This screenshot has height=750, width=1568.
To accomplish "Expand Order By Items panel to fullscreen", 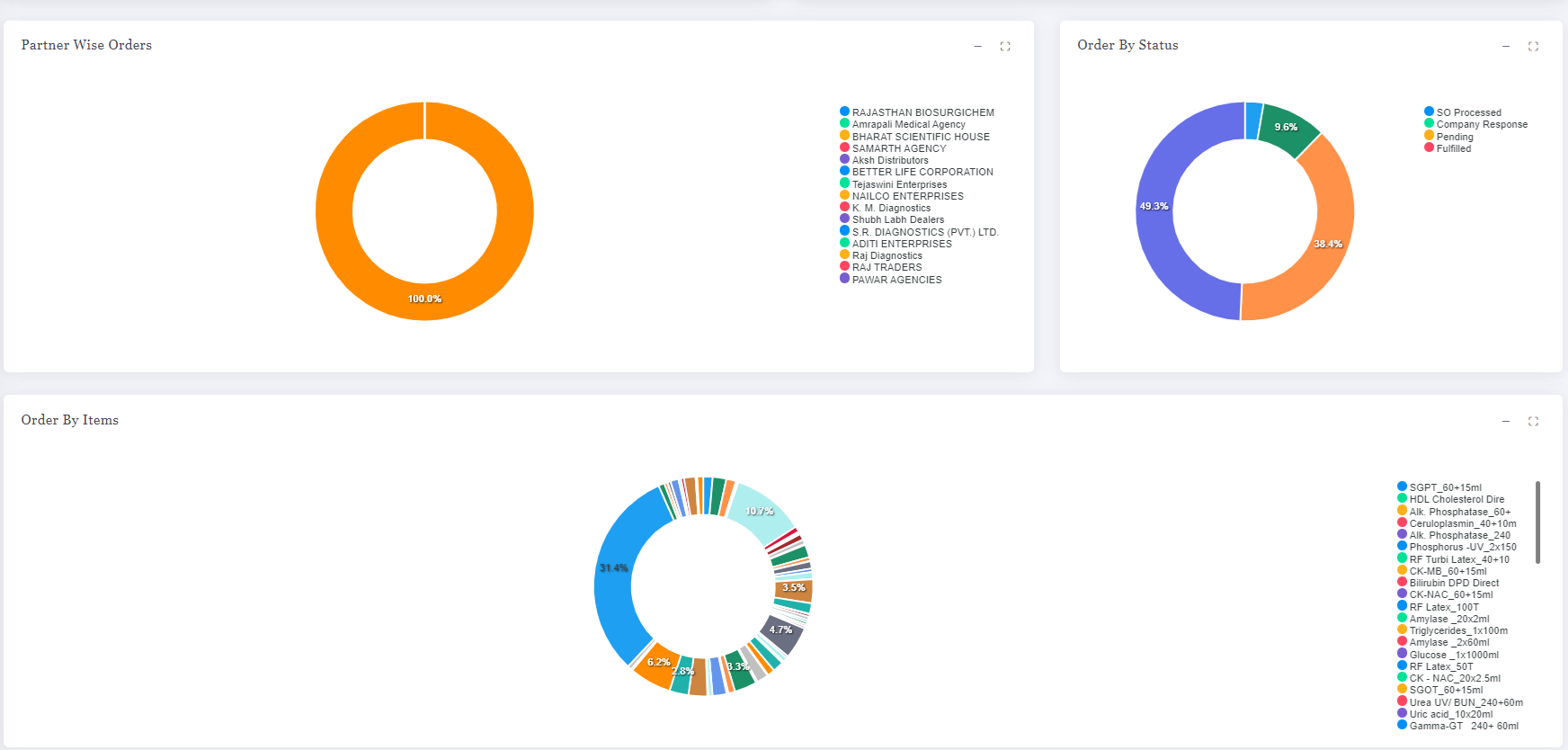I will (x=1533, y=421).
